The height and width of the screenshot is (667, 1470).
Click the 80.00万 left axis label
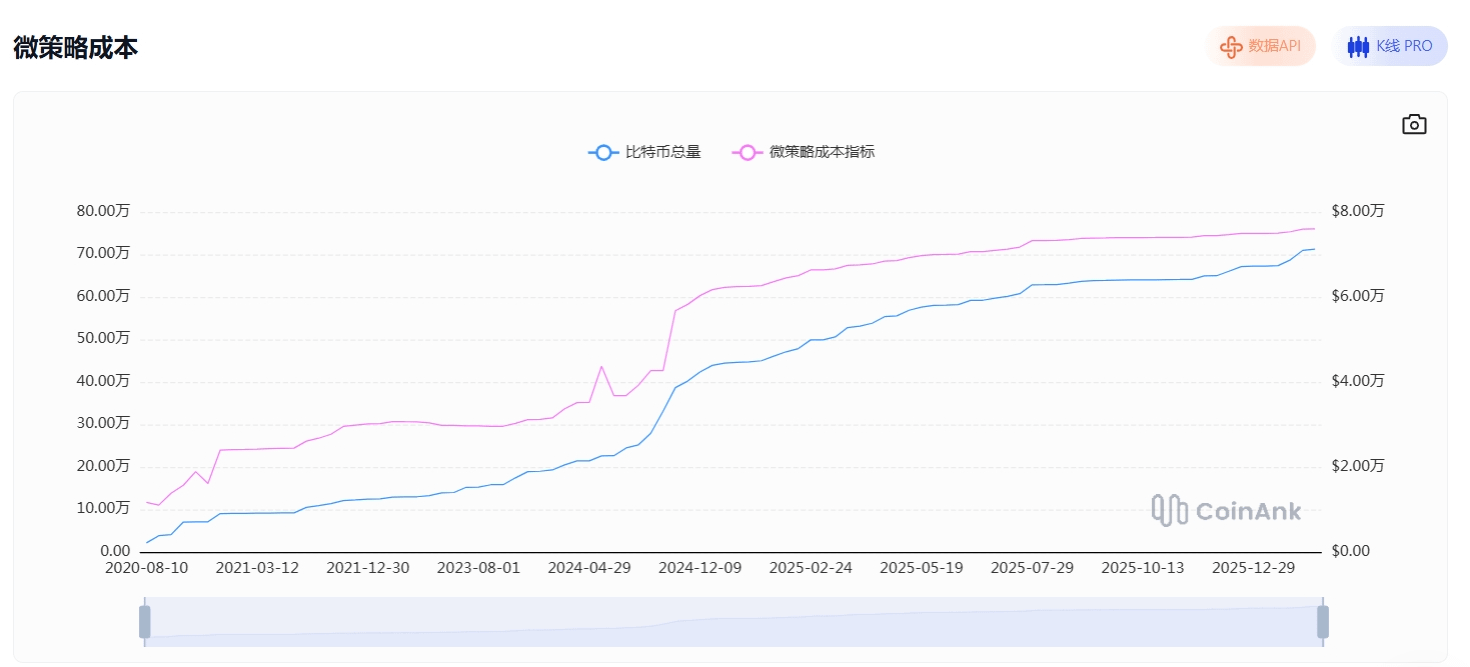(103, 211)
